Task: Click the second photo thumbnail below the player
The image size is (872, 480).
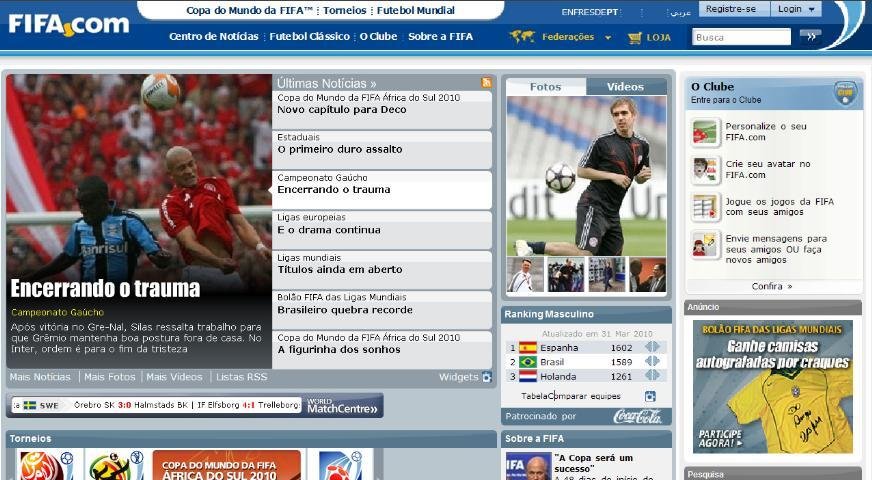Action: [566, 275]
